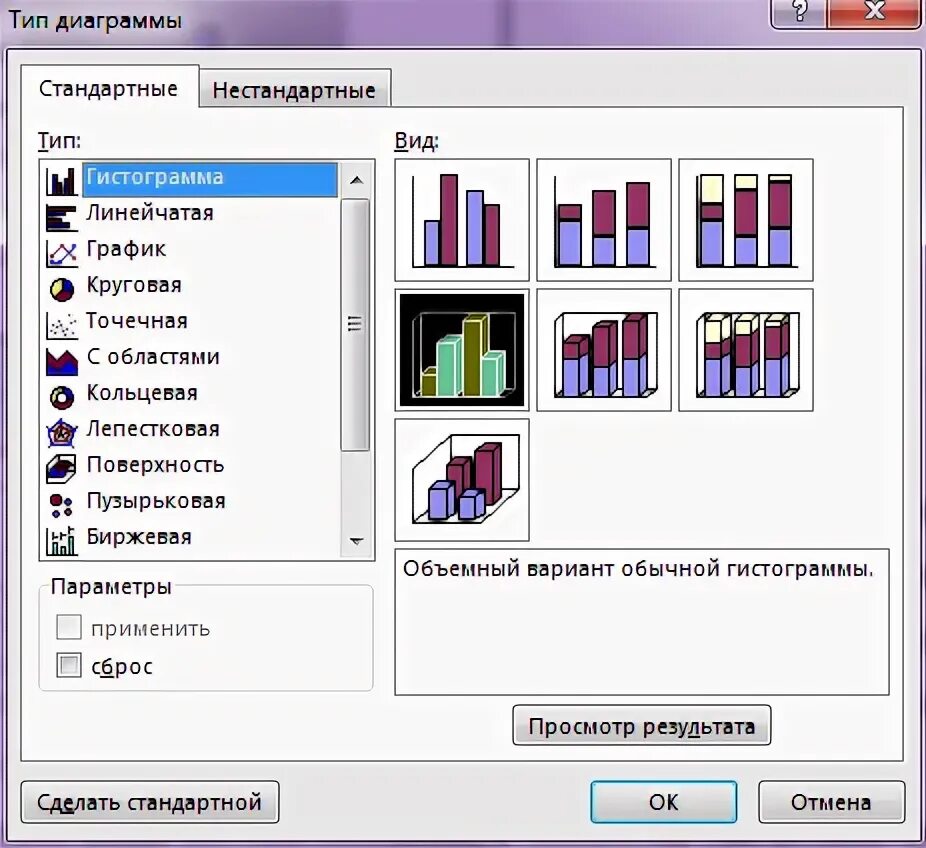The width and height of the screenshot is (926, 848).
Task: Select the Гистограмма list entry text
Action: 155,177
